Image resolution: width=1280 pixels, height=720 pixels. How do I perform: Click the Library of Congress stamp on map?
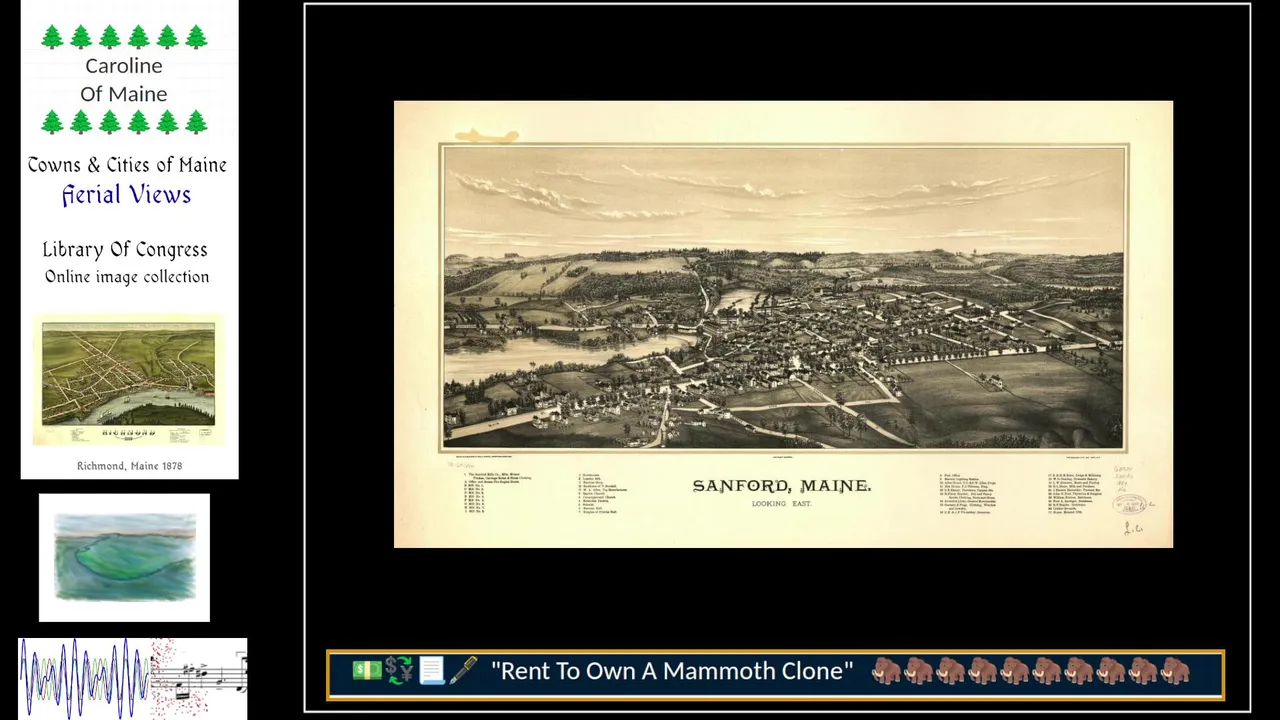tap(1131, 504)
